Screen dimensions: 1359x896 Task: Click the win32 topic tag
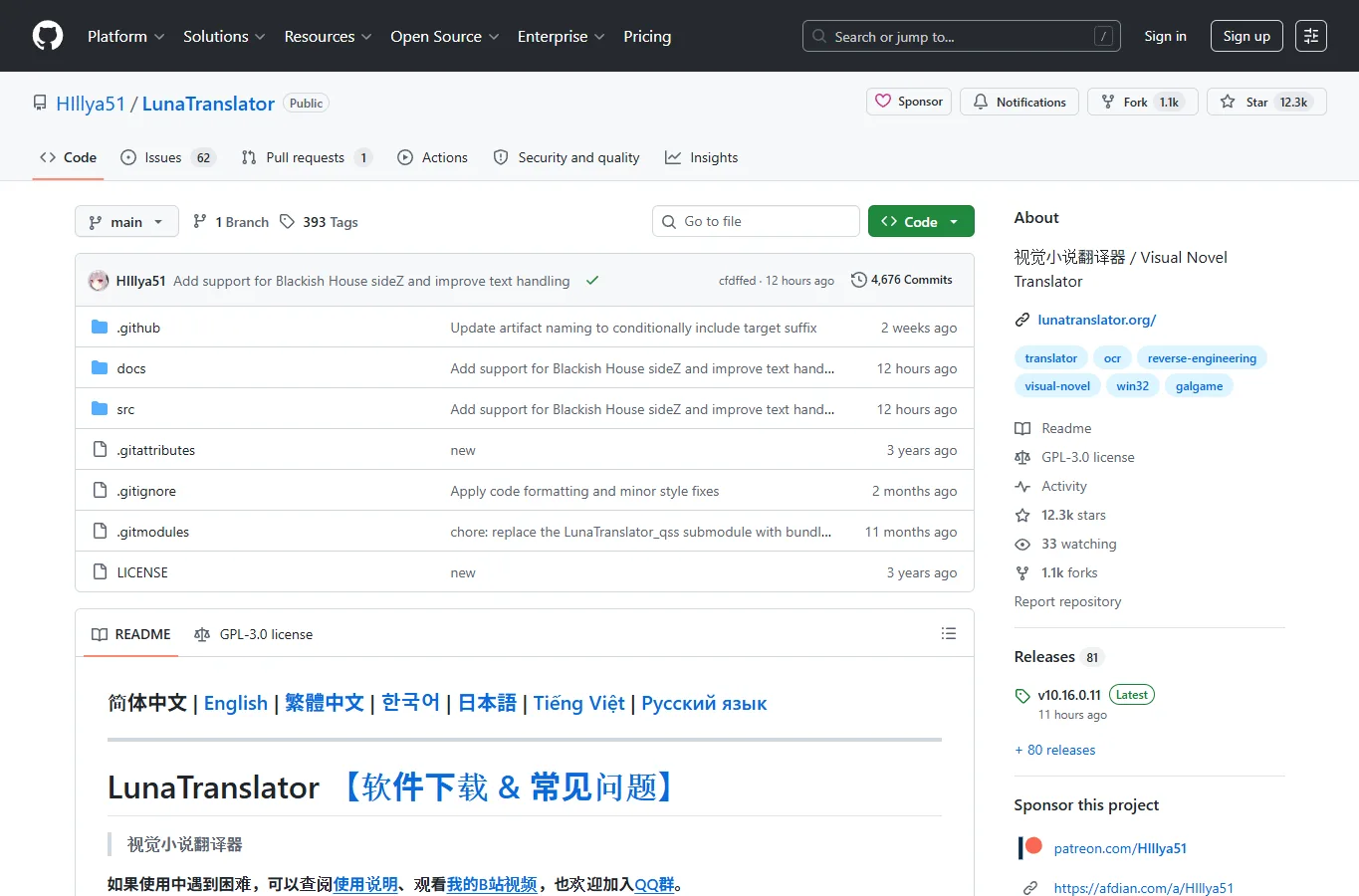coord(1133,386)
